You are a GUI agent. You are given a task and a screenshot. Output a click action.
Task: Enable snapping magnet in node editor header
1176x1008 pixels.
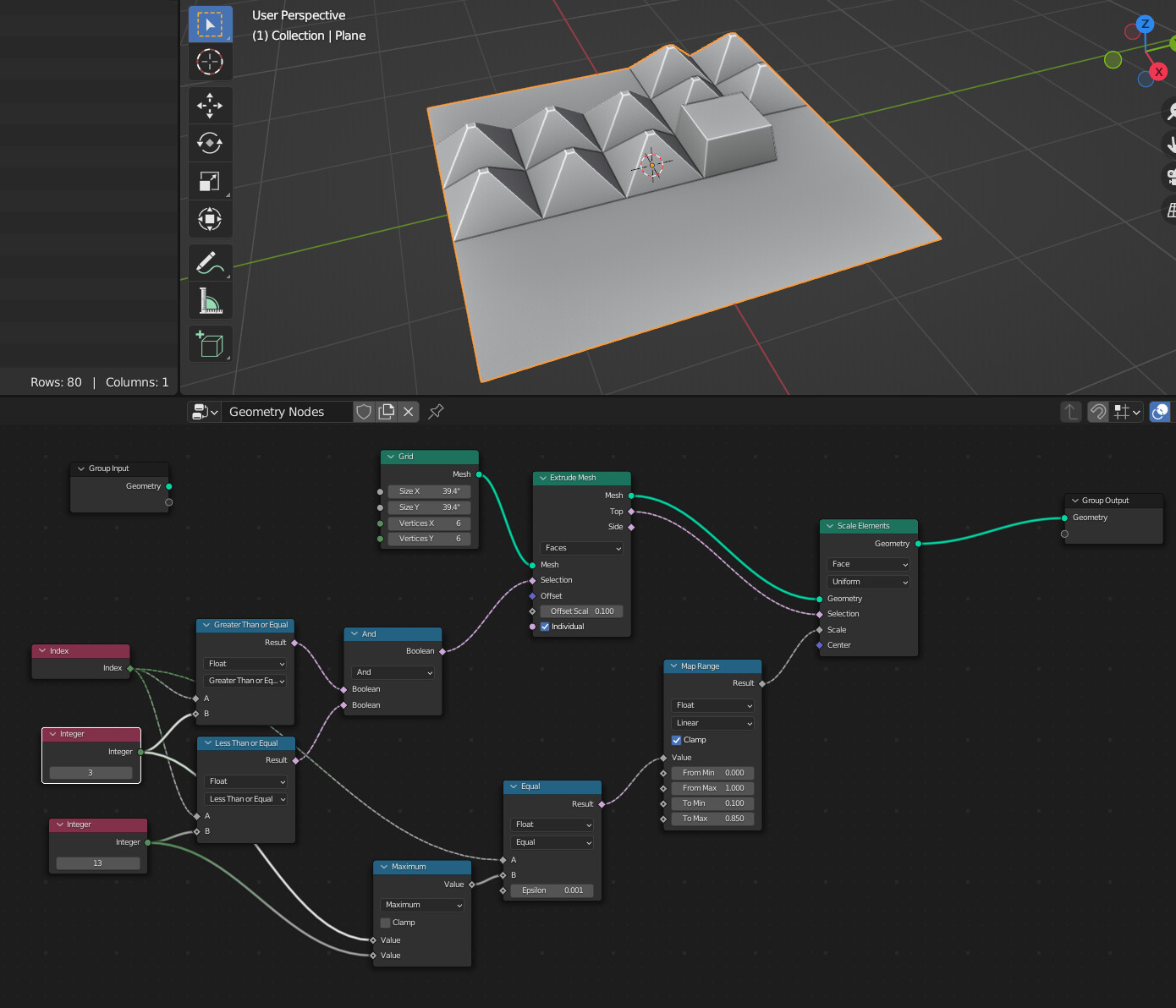1097,412
